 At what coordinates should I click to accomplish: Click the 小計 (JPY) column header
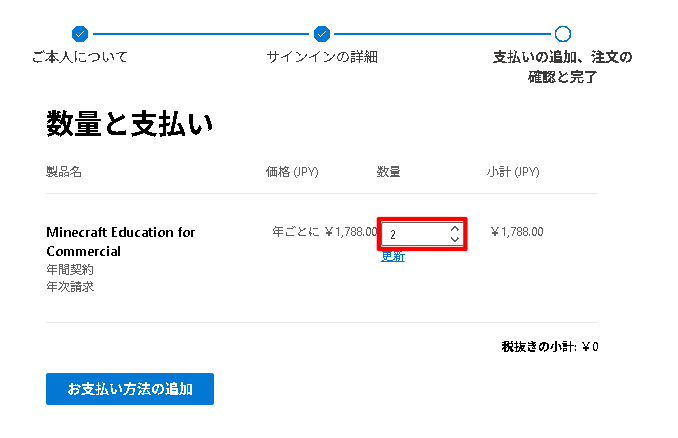(x=513, y=172)
